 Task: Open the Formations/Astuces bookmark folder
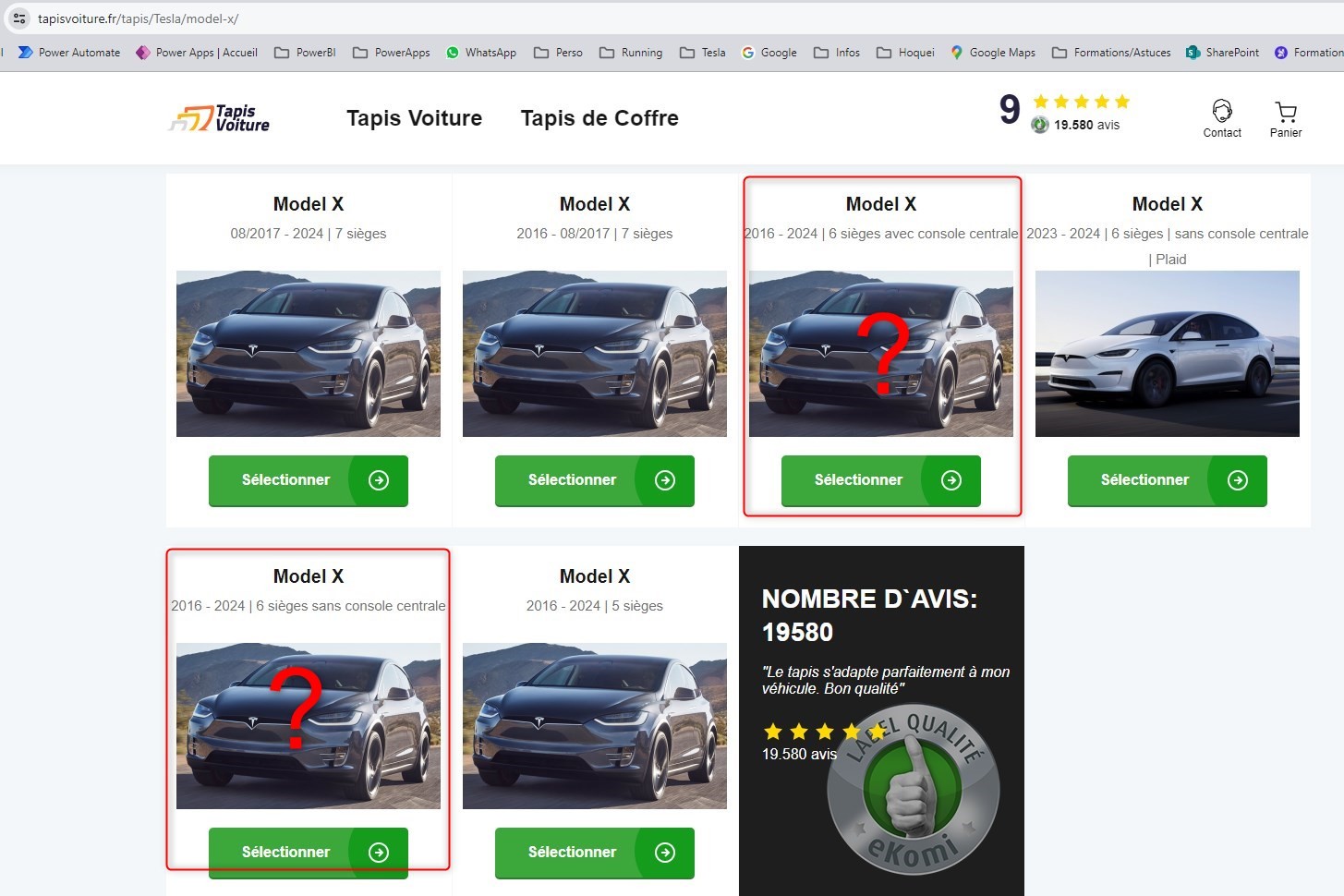pos(1111,53)
